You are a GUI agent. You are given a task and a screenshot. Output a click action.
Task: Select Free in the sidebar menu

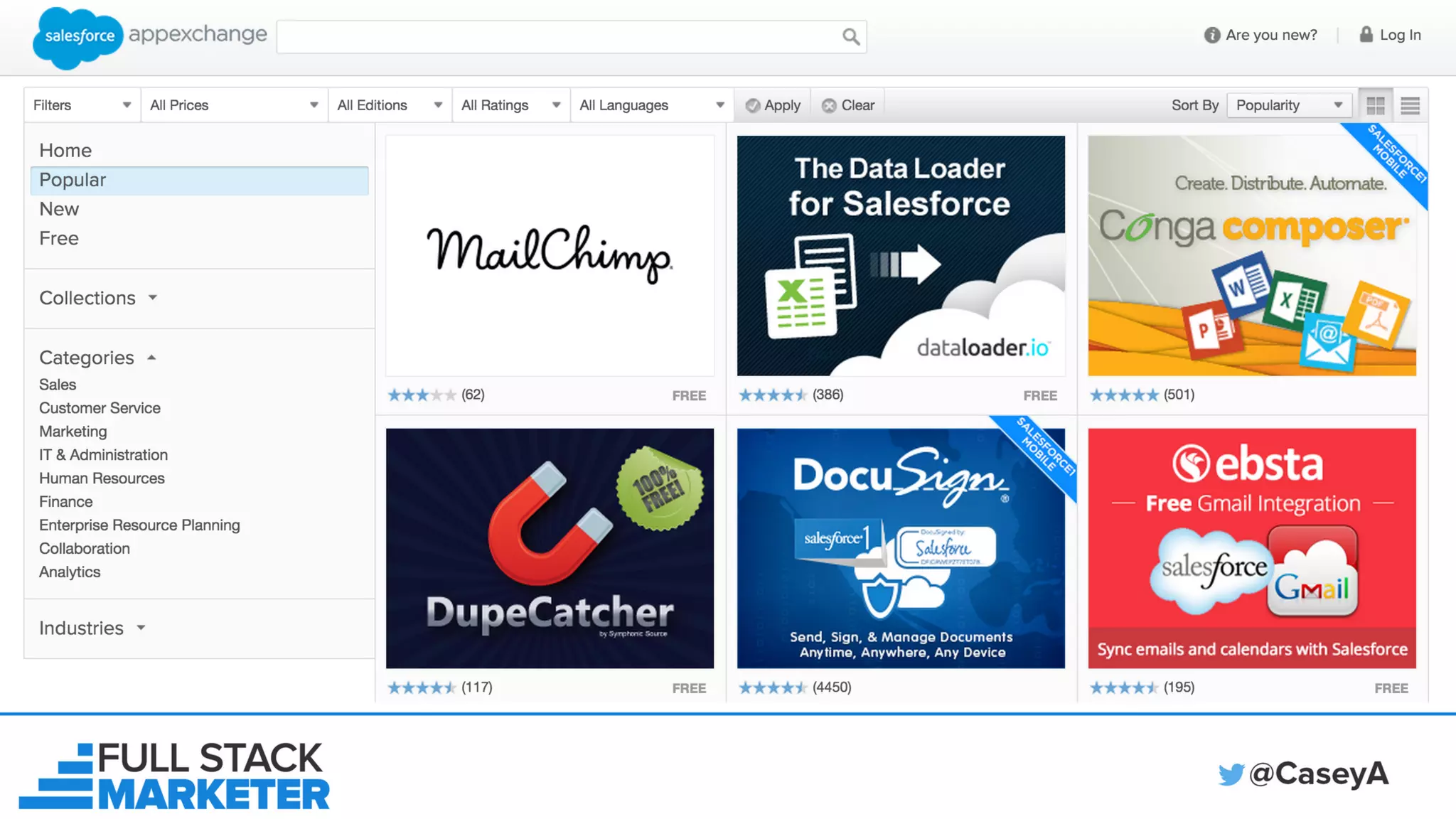pyautogui.click(x=59, y=238)
